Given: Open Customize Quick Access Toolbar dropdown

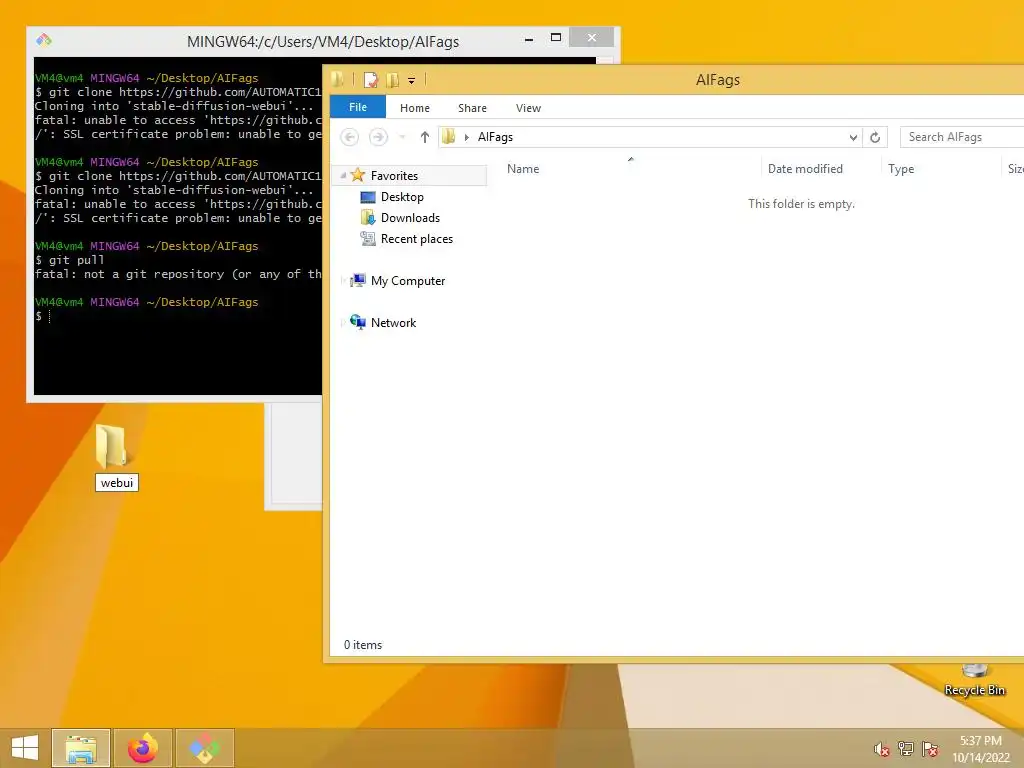Looking at the screenshot, I should (x=411, y=81).
